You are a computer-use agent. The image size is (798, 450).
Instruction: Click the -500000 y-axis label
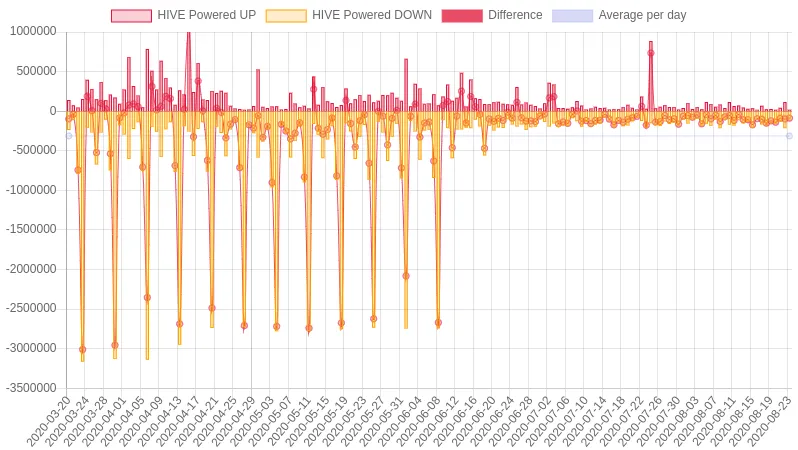tap(34, 150)
